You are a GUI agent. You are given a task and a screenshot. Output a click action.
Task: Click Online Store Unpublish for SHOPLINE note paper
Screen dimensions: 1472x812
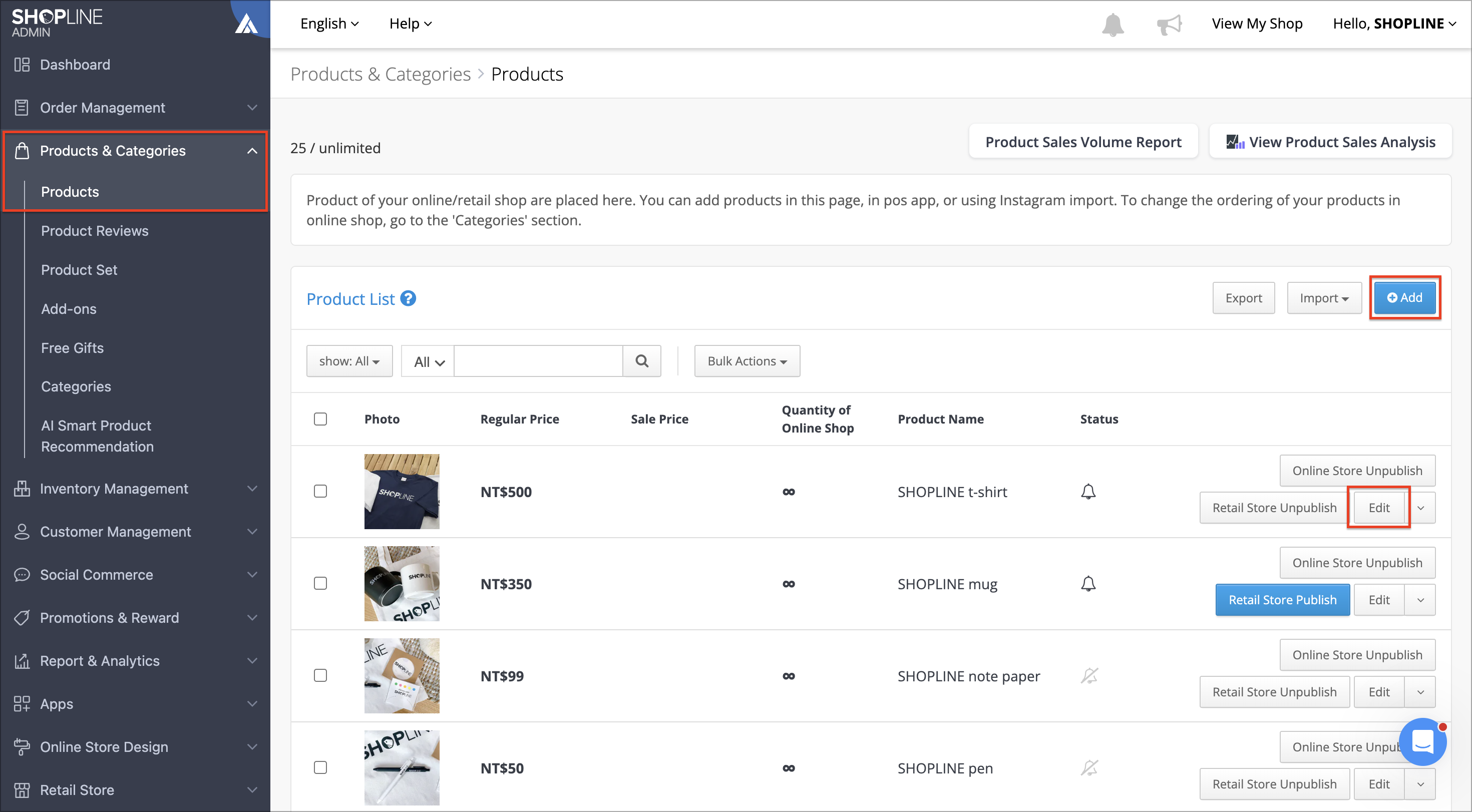click(1357, 655)
